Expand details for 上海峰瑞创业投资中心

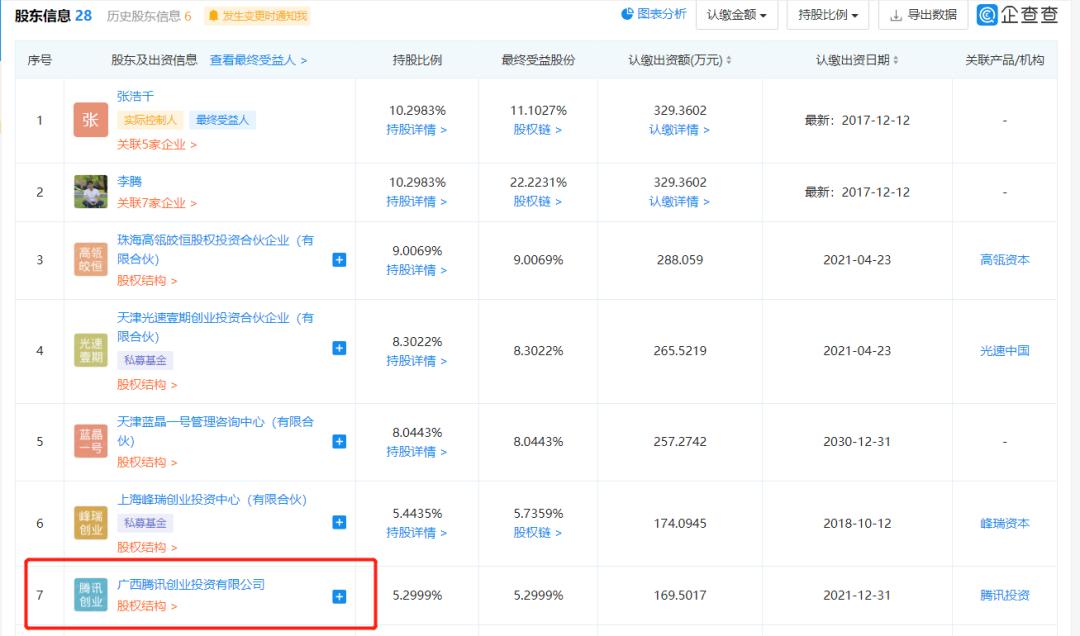(339, 522)
